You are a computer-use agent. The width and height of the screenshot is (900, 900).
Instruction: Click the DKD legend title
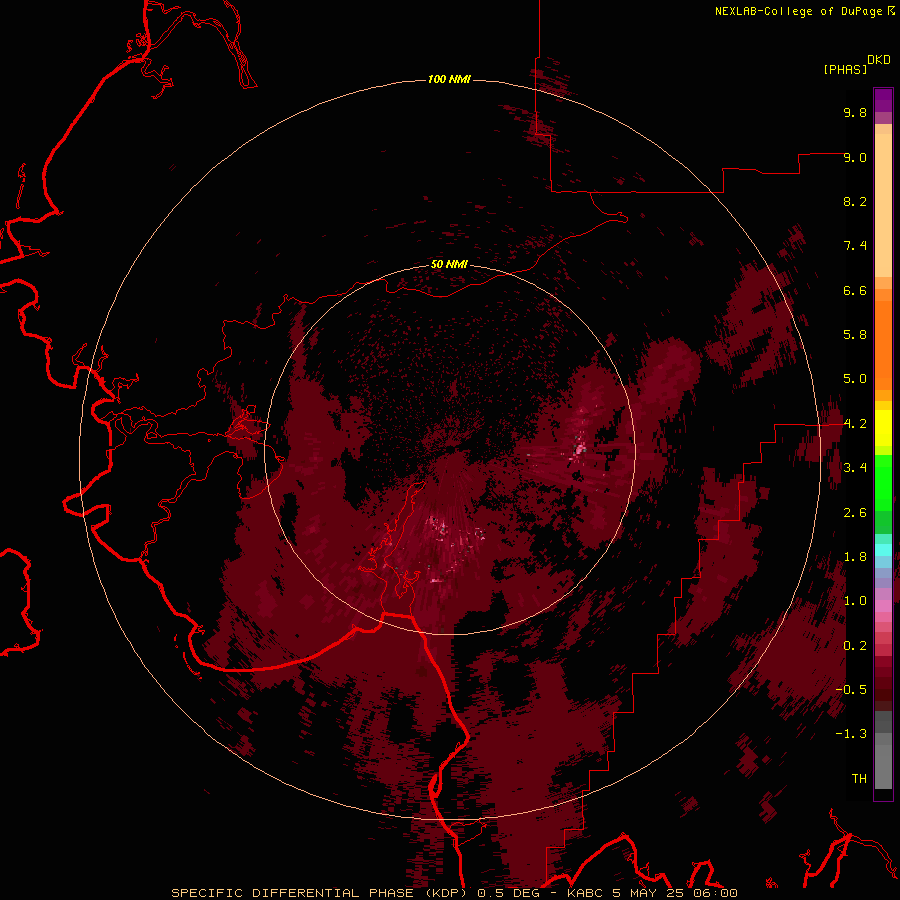pos(879,60)
